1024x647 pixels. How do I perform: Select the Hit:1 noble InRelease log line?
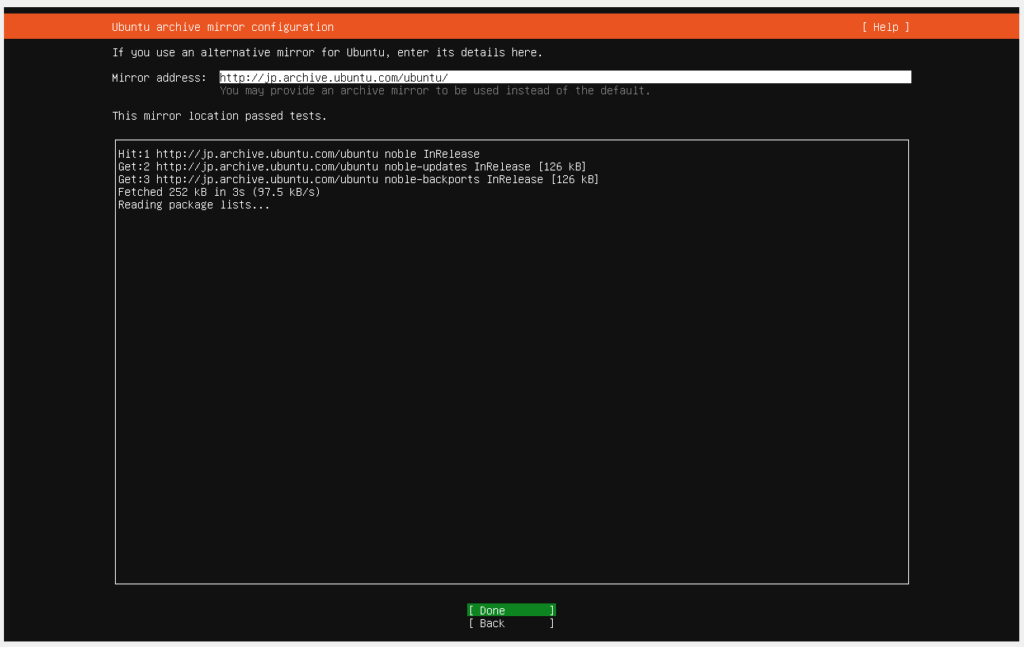(x=298, y=154)
